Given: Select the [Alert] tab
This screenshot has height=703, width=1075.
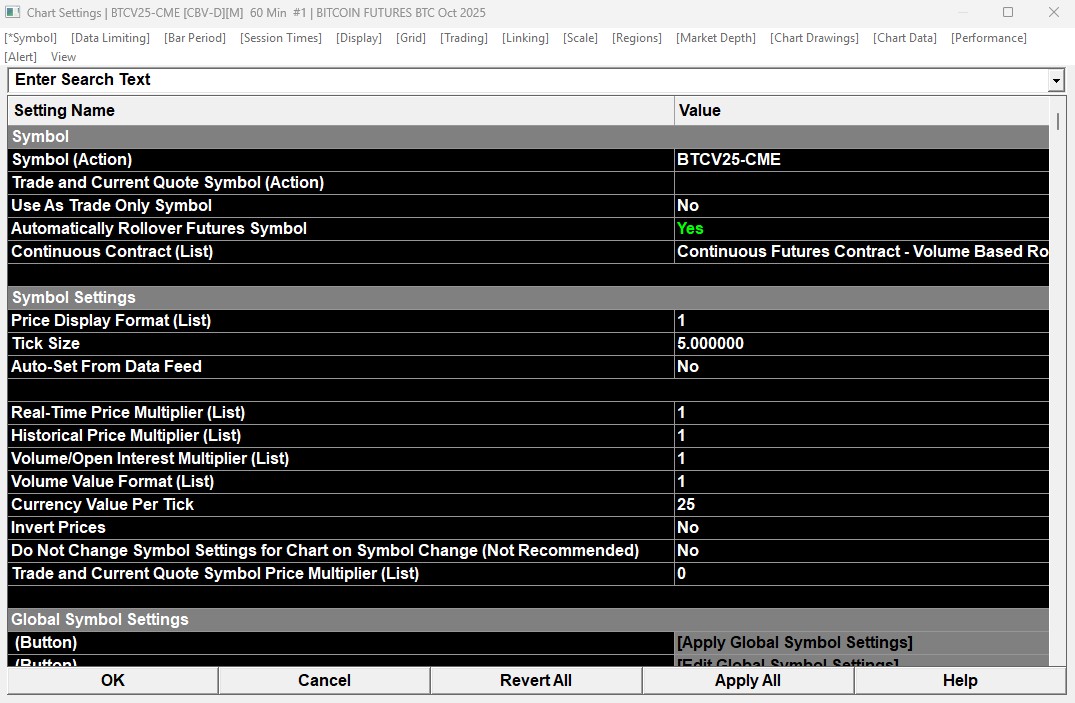Looking at the screenshot, I should click(x=21, y=57).
